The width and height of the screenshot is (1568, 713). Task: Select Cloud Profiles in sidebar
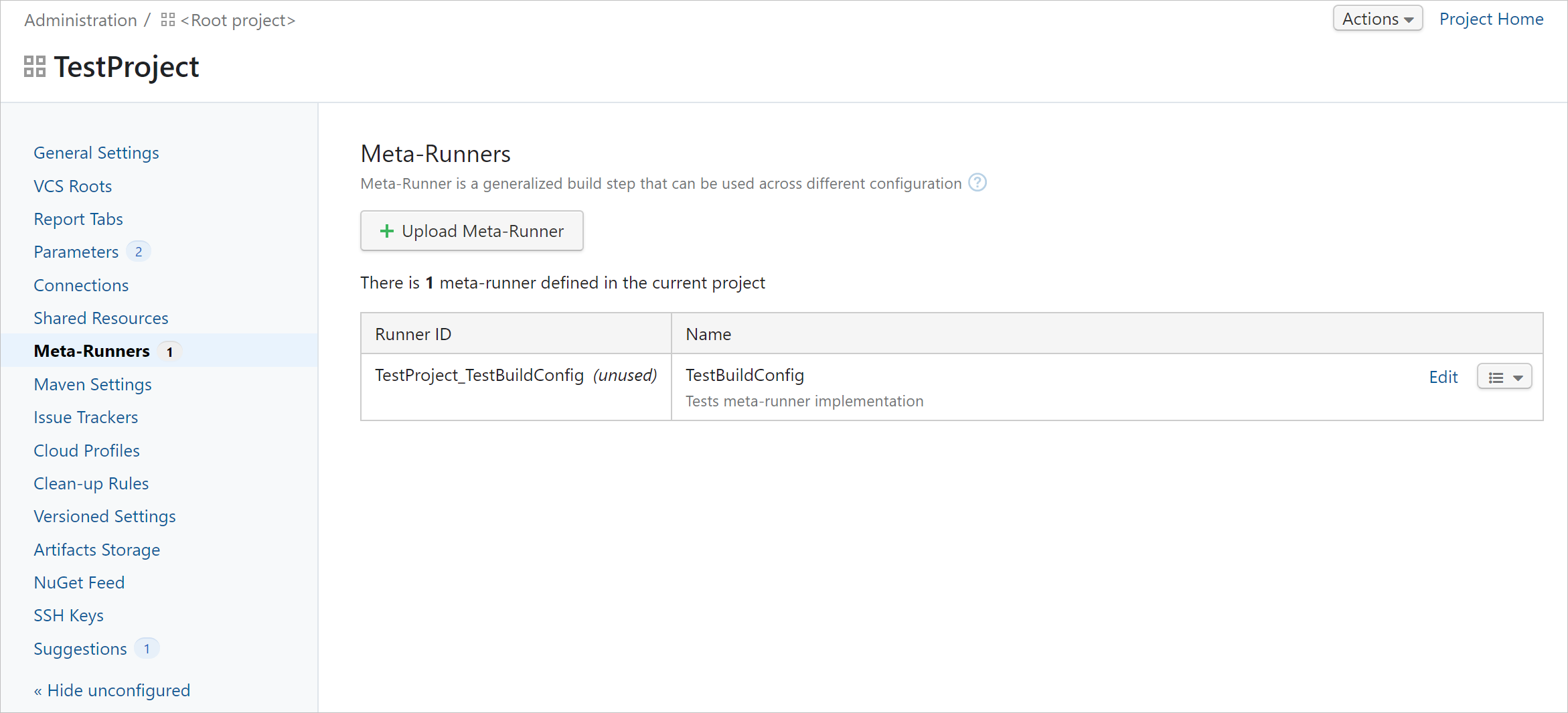tap(87, 451)
